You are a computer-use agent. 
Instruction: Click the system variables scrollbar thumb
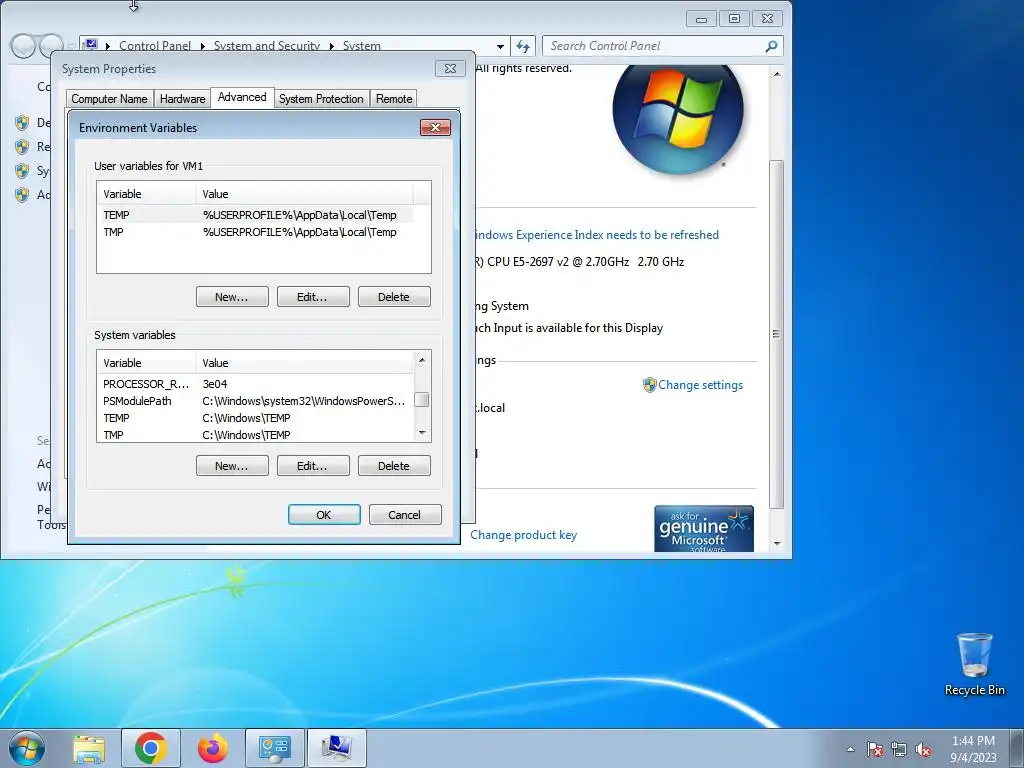pyautogui.click(x=422, y=399)
